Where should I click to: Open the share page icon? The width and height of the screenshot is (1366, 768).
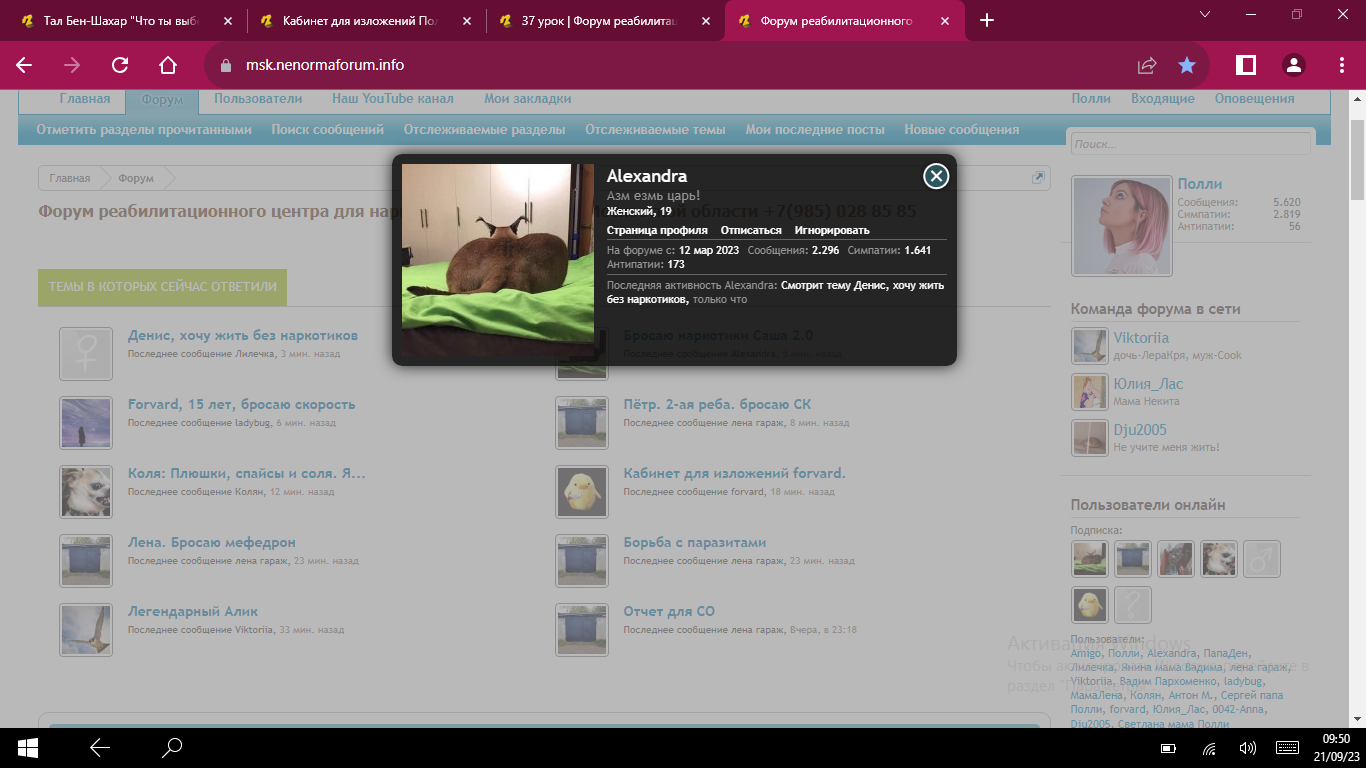pyautogui.click(x=1147, y=65)
